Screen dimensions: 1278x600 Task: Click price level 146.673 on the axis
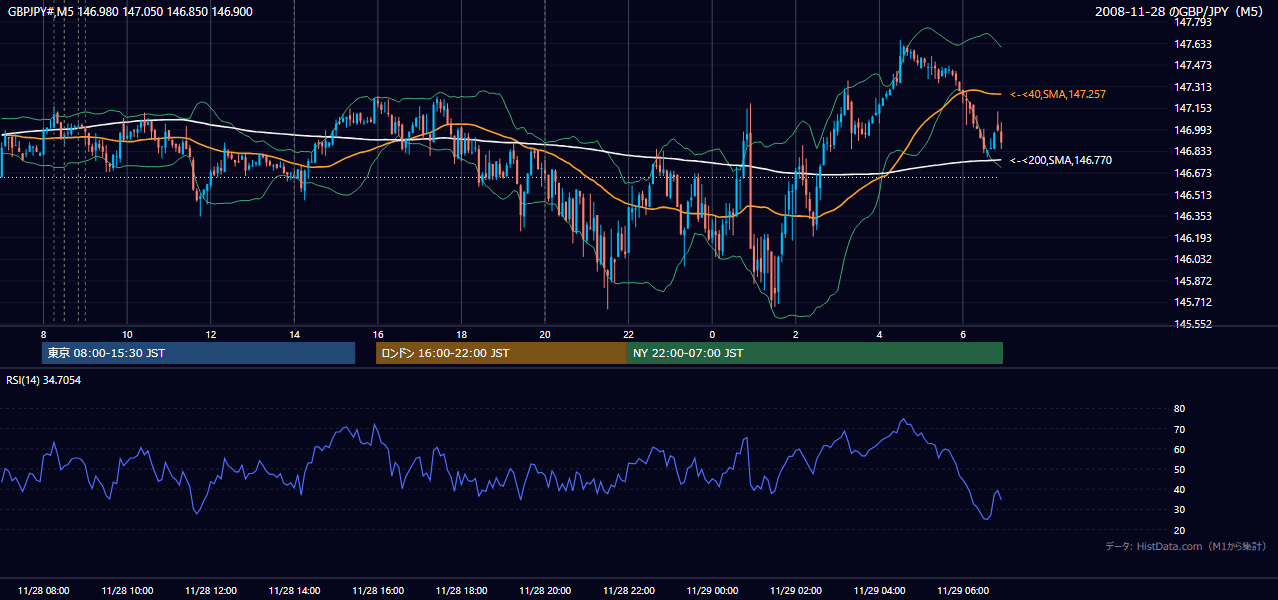(1193, 173)
